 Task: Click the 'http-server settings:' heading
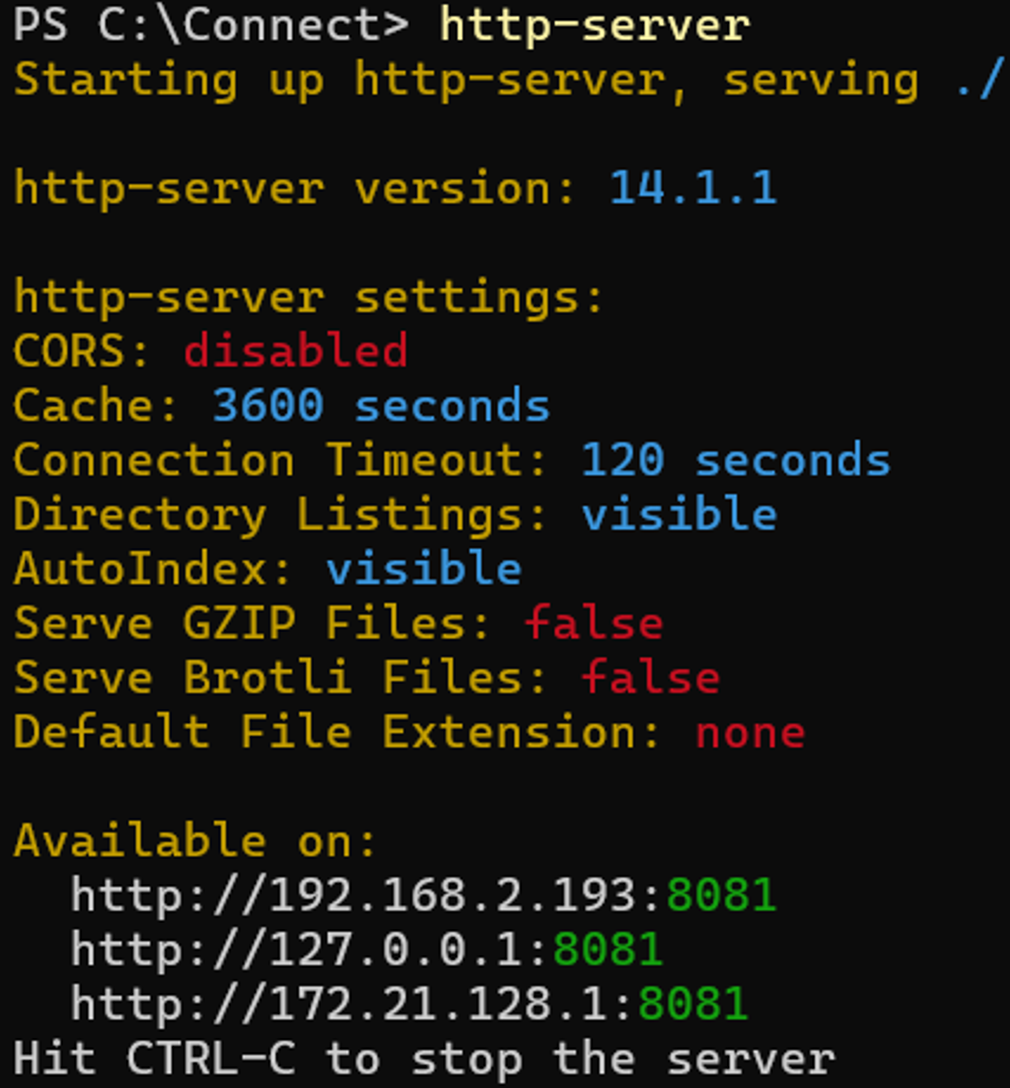coord(309,297)
